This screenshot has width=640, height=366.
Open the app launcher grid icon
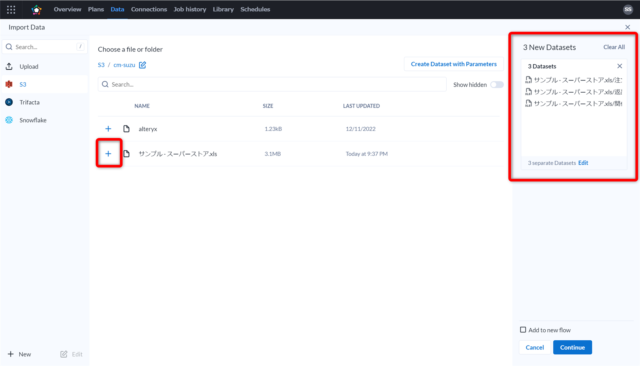click(11, 9)
